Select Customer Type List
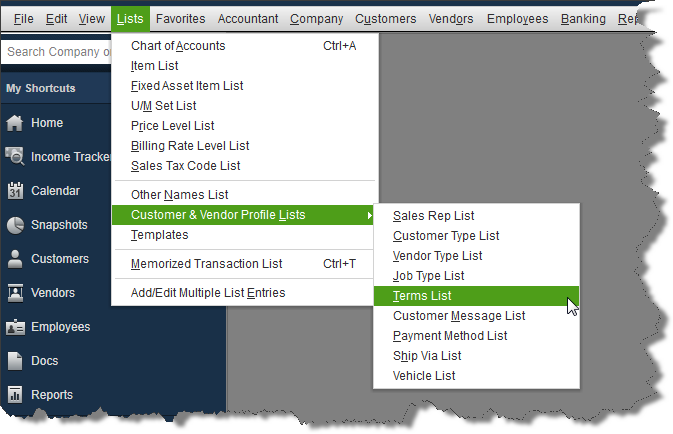This screenshot has width=673, height=434. 476,236
